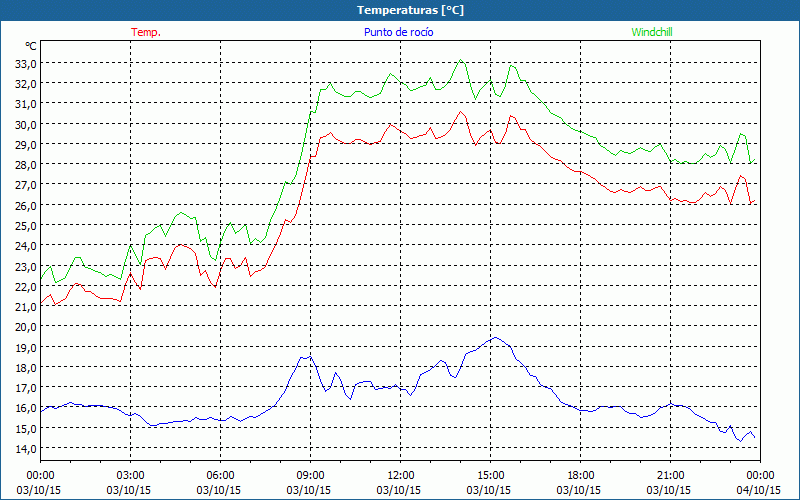The height and width of the screenshot is (500, 800).
Task: Click the '24,0' y-axis value
Action: (26, 246)
